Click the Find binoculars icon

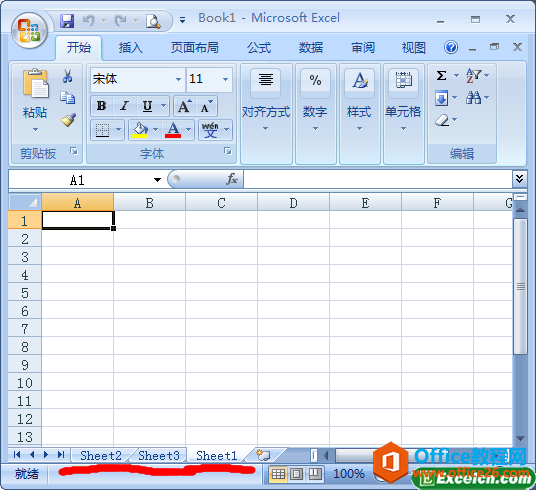473,98
